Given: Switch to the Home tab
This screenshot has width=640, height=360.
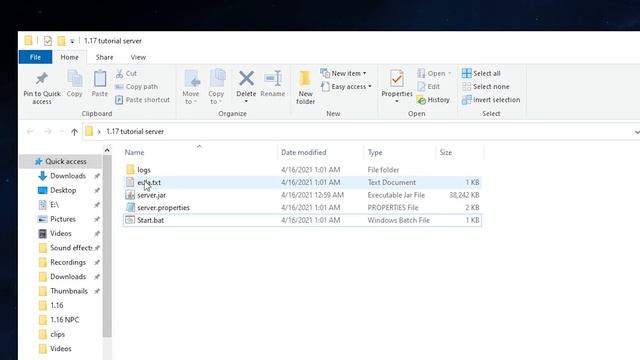Looking at the screenshot, I should point(69,57).
